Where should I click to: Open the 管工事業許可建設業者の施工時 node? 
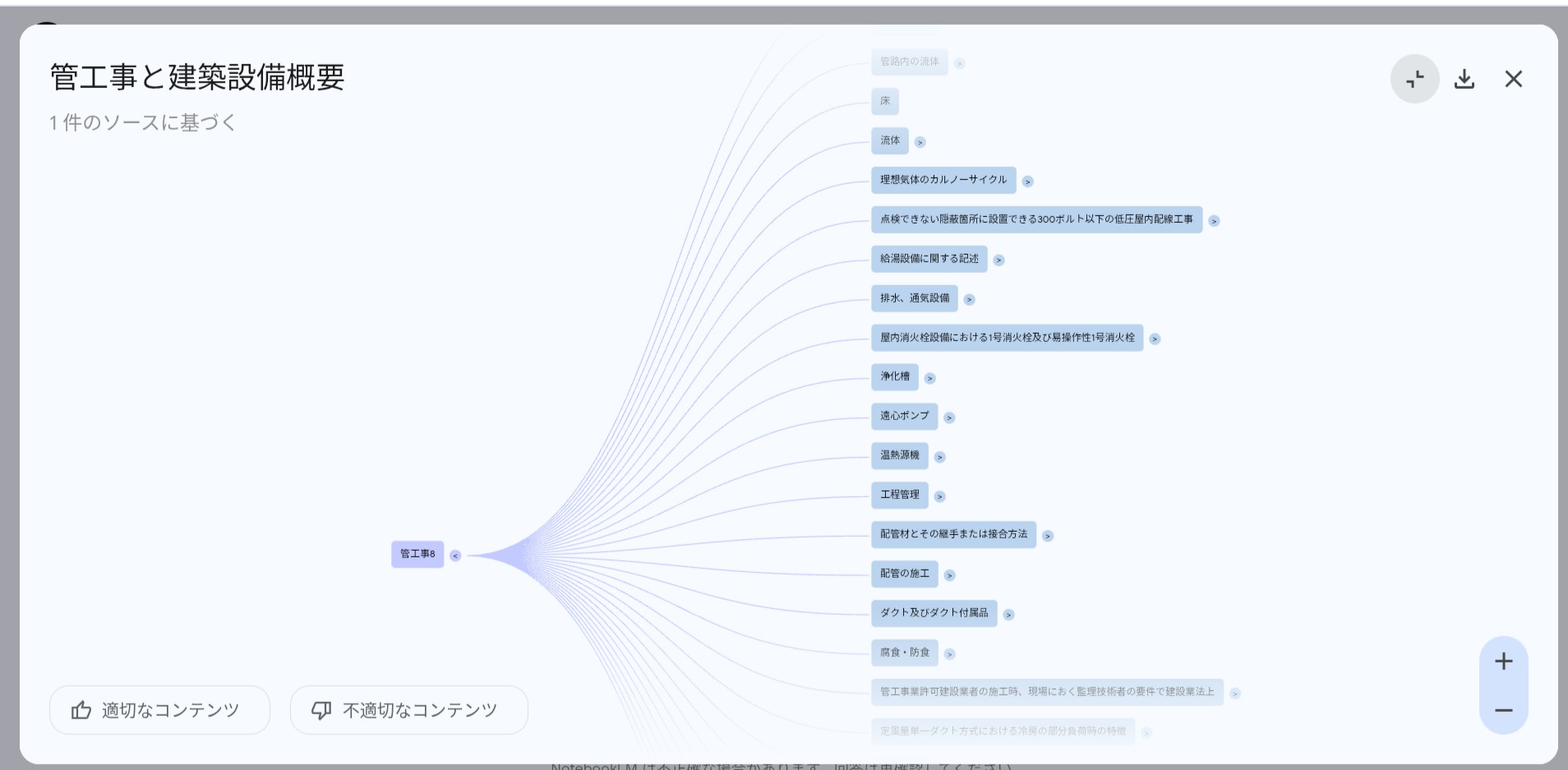pyautogui.click(x=1047, y=692)
